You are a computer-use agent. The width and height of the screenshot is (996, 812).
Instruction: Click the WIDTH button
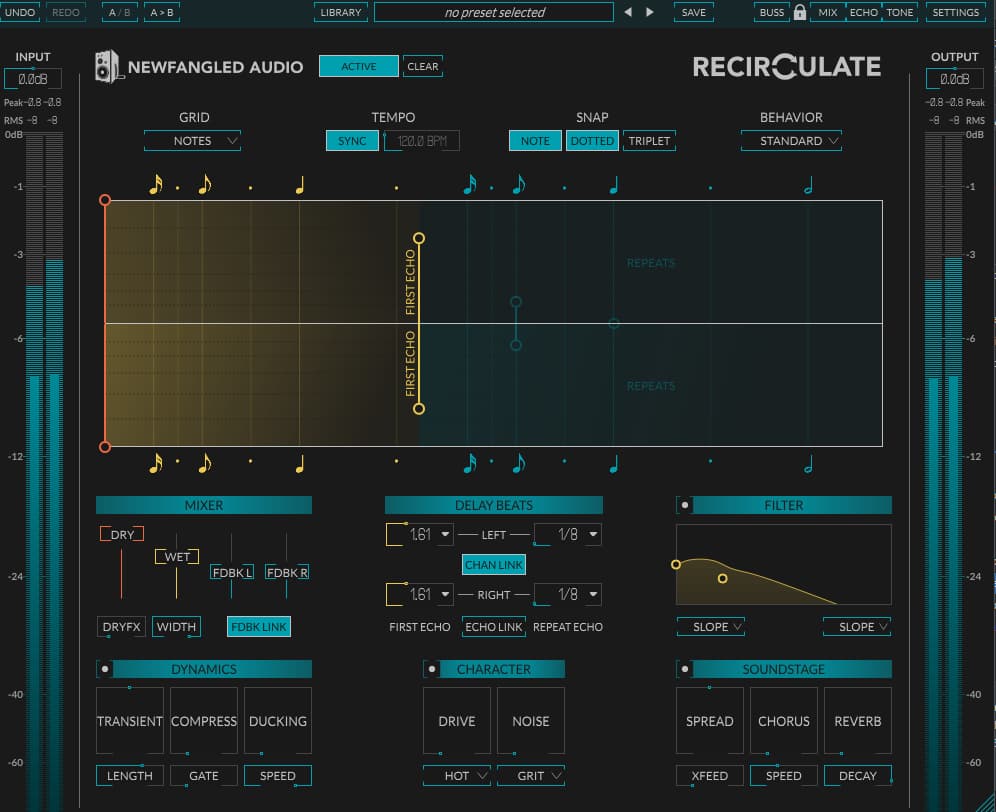click(x=177, y=626)
